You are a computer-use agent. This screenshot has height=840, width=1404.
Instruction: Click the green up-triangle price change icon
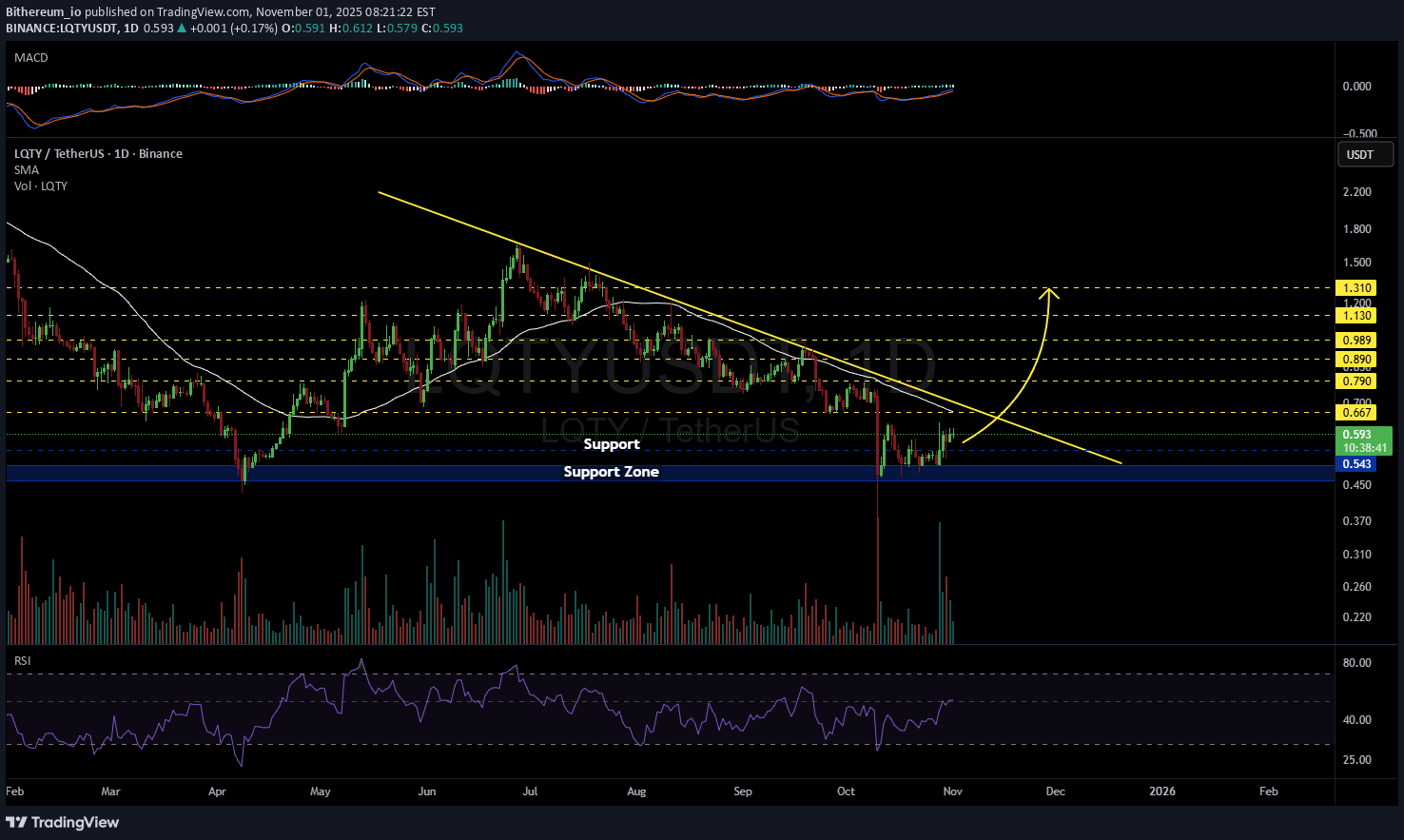[x=182, y=29]
